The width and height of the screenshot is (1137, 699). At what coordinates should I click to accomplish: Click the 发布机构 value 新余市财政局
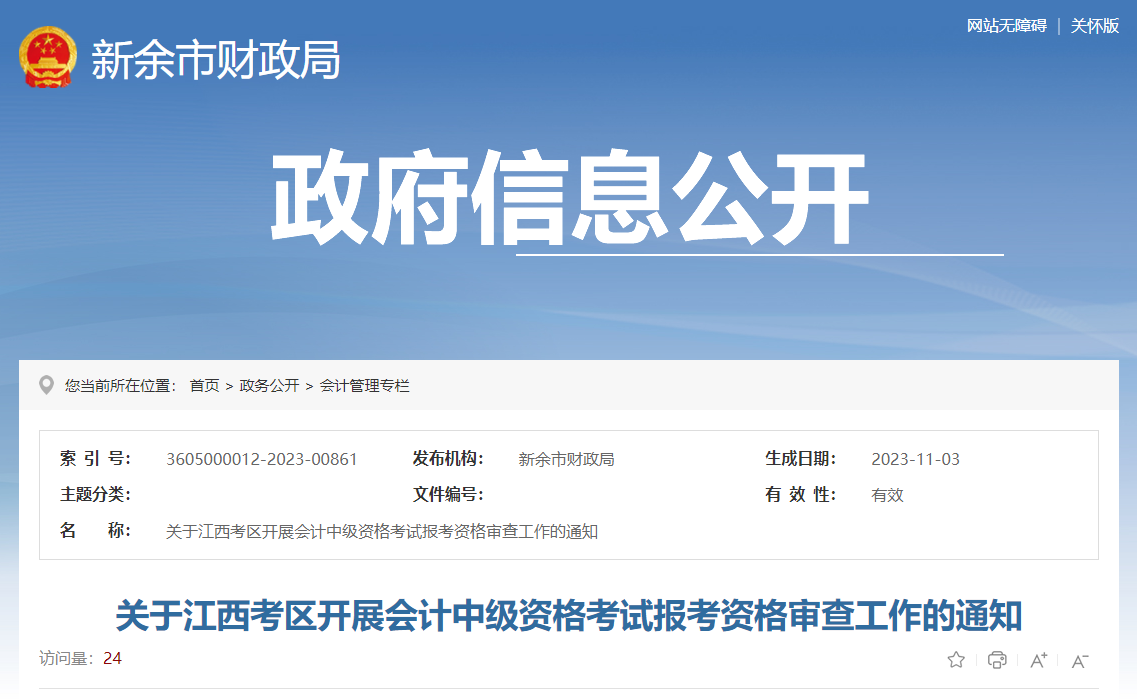(x=567, y=459)
